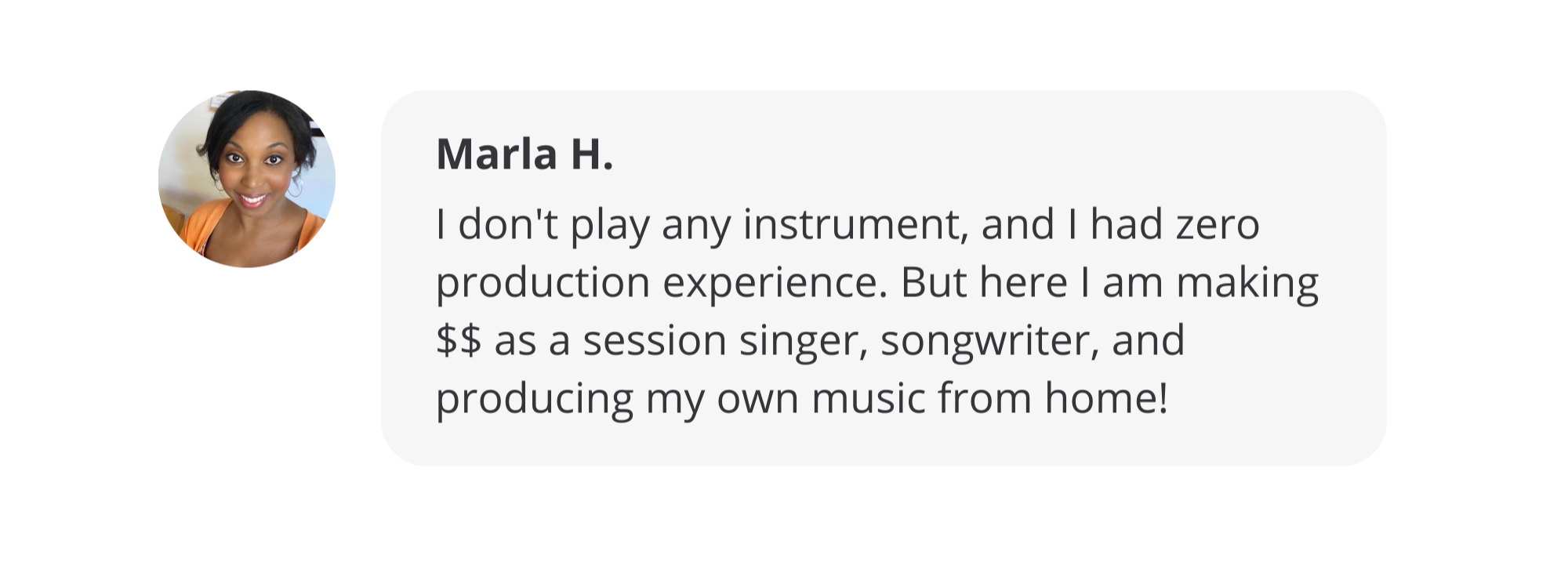Click Marla H.'s circular profile photo
The width and height of the screenshot is (1568, 562).
point(247,178)
